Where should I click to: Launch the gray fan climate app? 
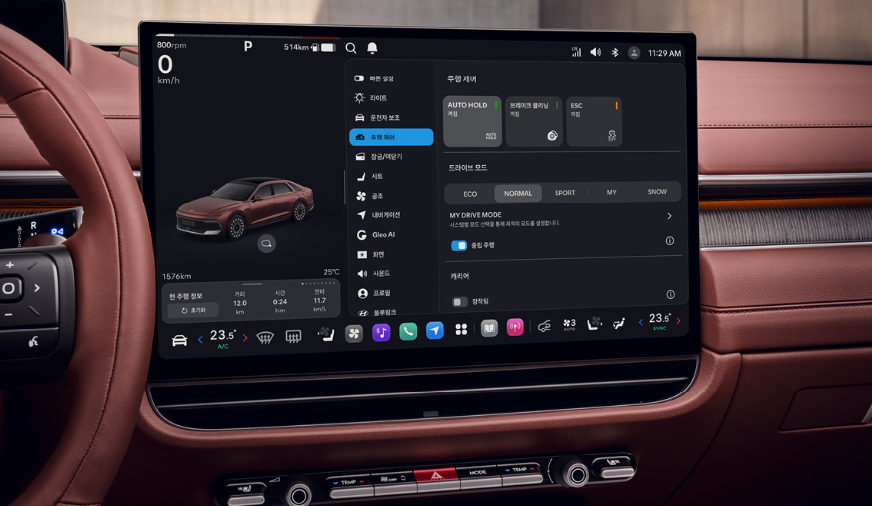pos(354,333)
